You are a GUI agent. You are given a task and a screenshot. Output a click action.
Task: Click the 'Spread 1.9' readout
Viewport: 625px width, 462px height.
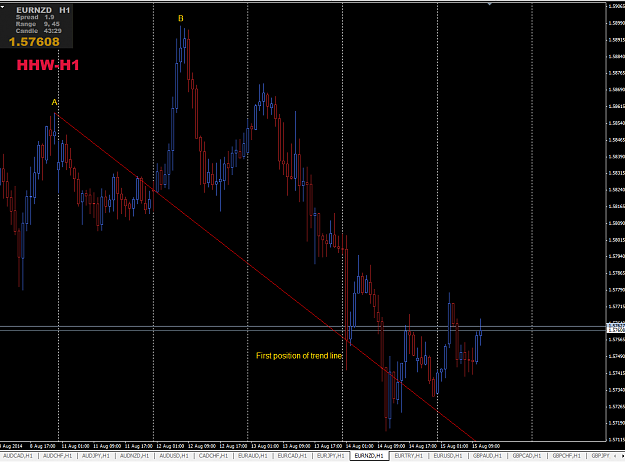pos(35,17)
